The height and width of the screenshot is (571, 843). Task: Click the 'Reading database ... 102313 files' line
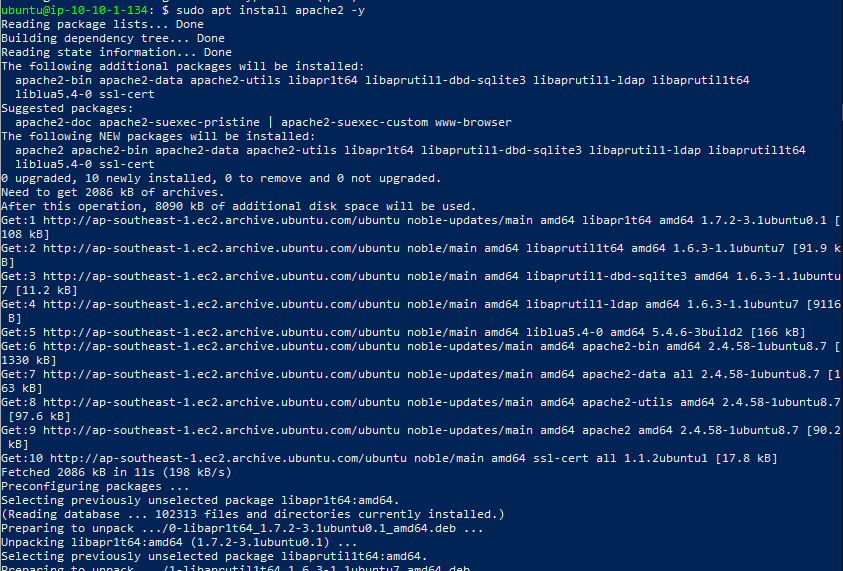(253, 514)
